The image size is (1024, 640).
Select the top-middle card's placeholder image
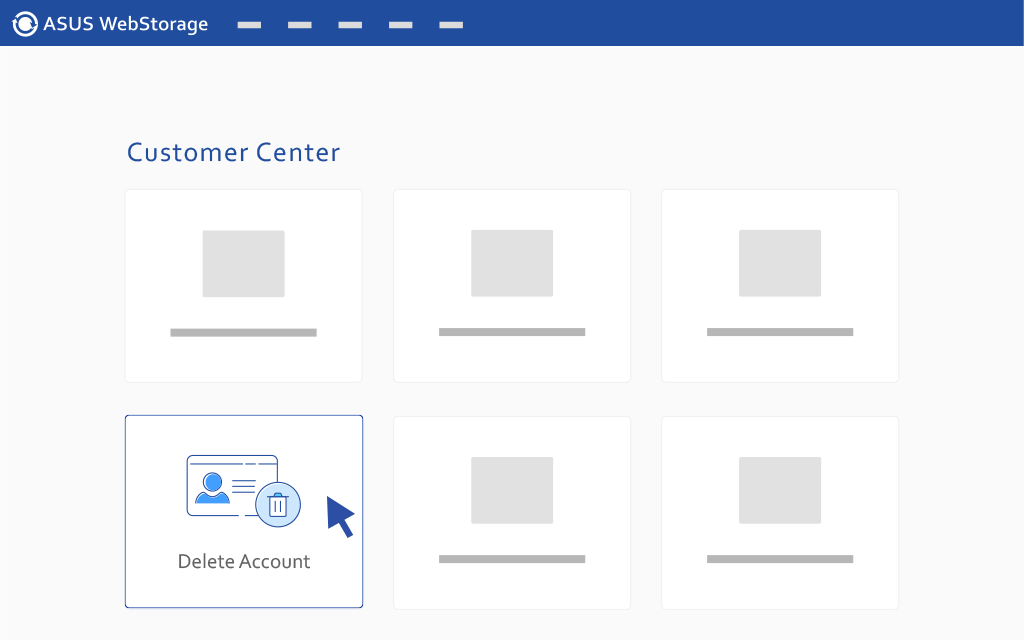[512, 263]
